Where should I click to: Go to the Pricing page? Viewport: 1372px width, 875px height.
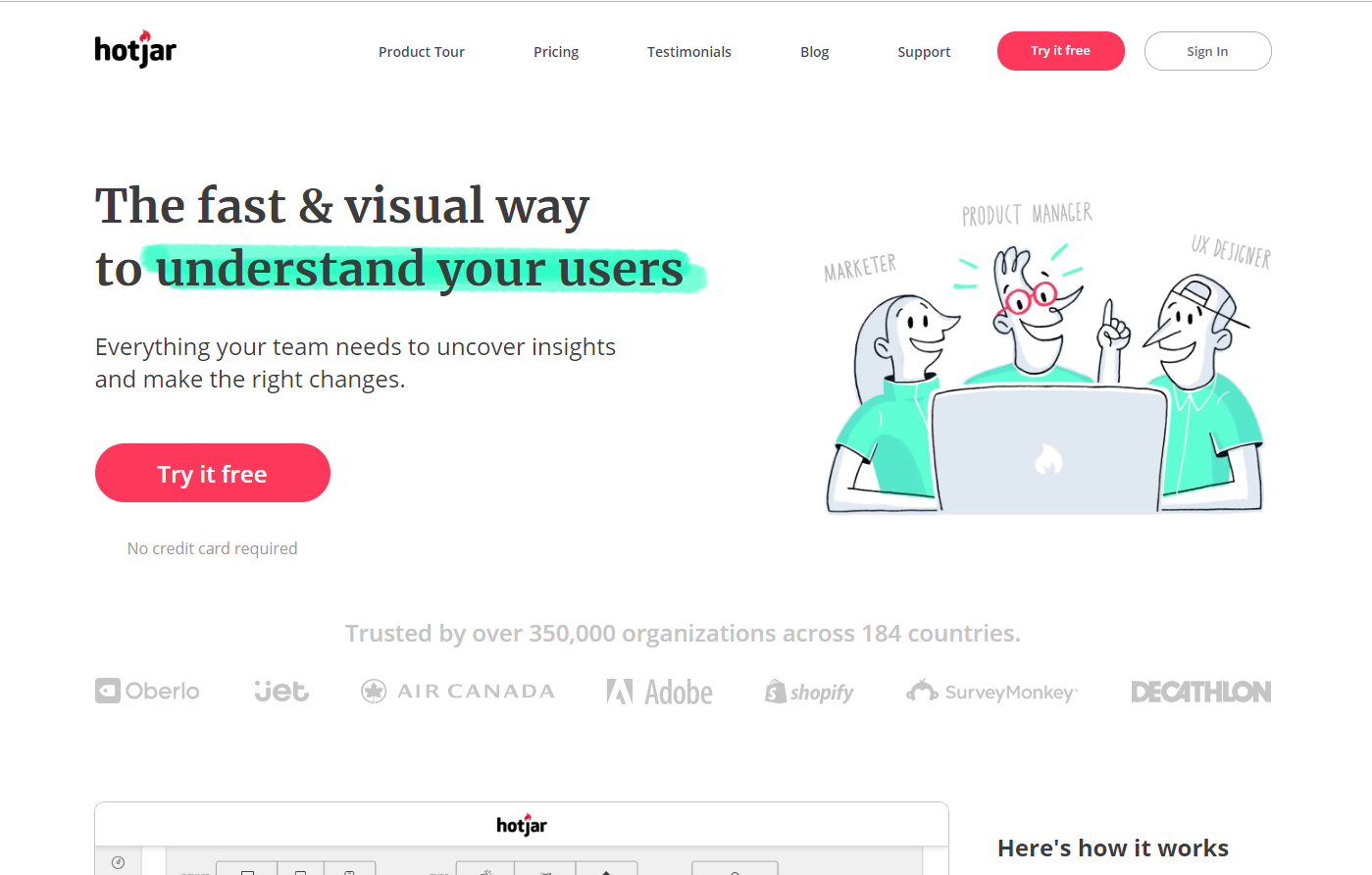(556, 52)
